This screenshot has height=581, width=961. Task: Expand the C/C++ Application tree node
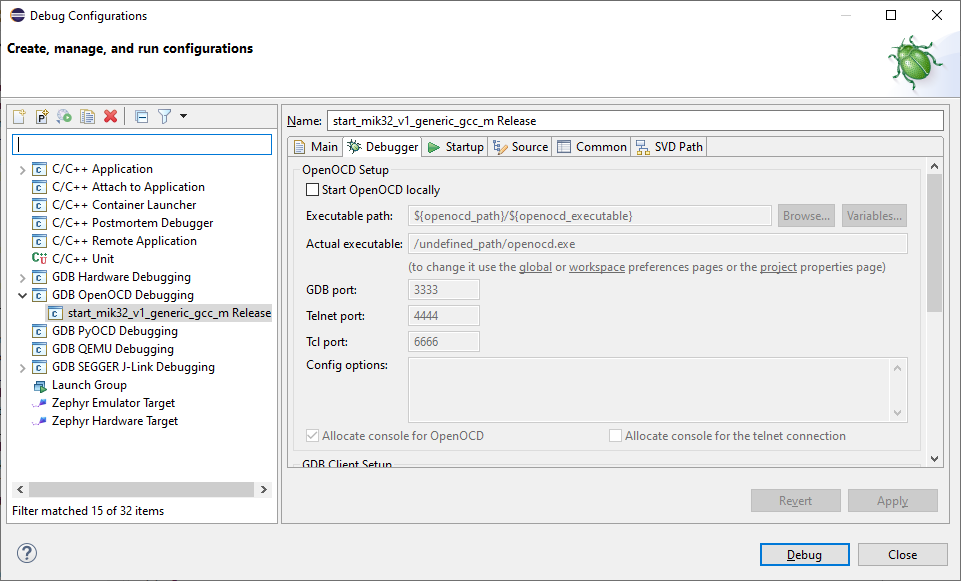pos(22,169)
